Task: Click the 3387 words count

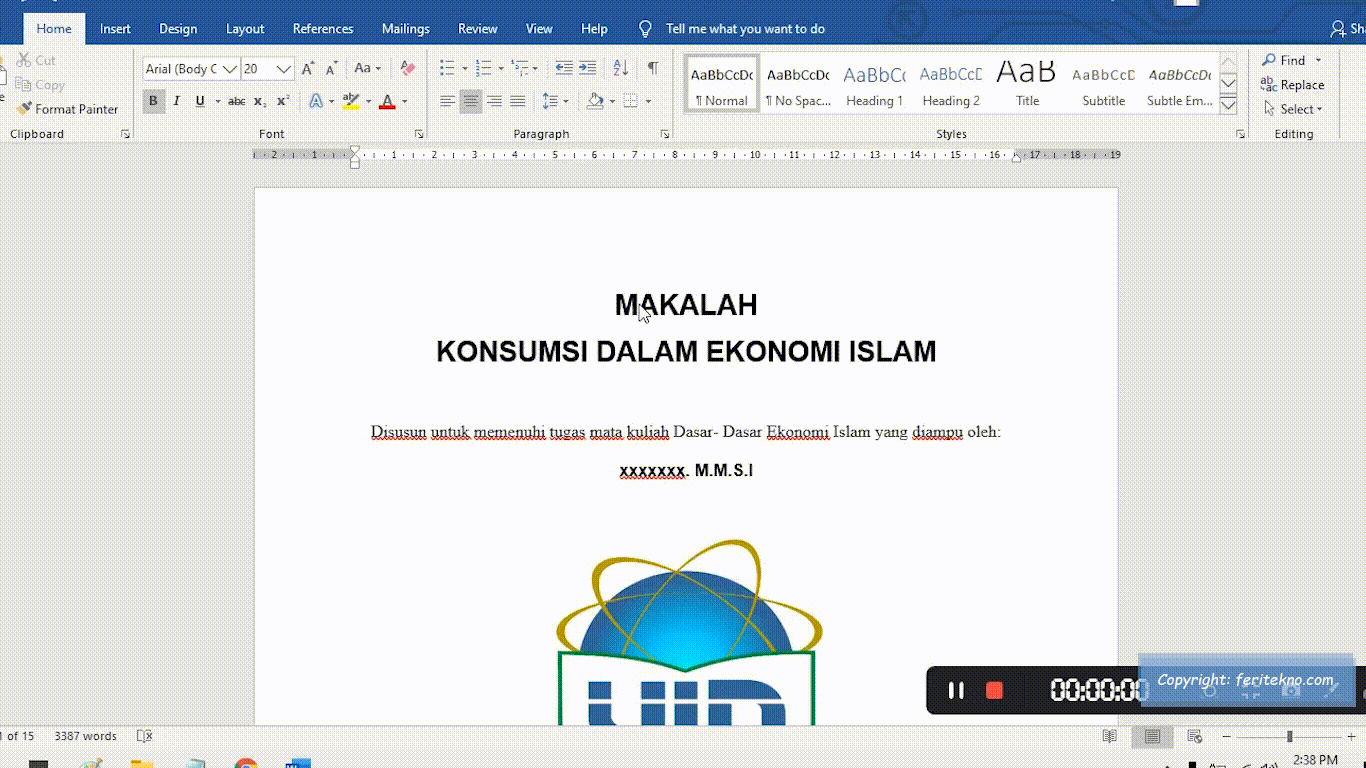Action: [86, 736]
